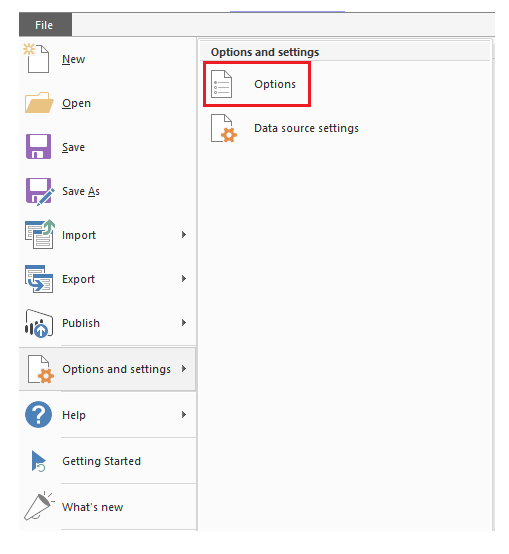Open the File tab
509x554 pixels.
tap(45, 25)
